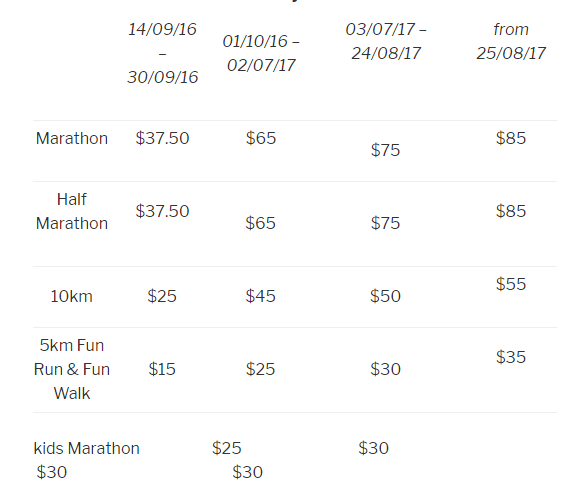This screenshot has height=486, width=576.
Task: Click the kids Marathon label
Action: (87, 449)
